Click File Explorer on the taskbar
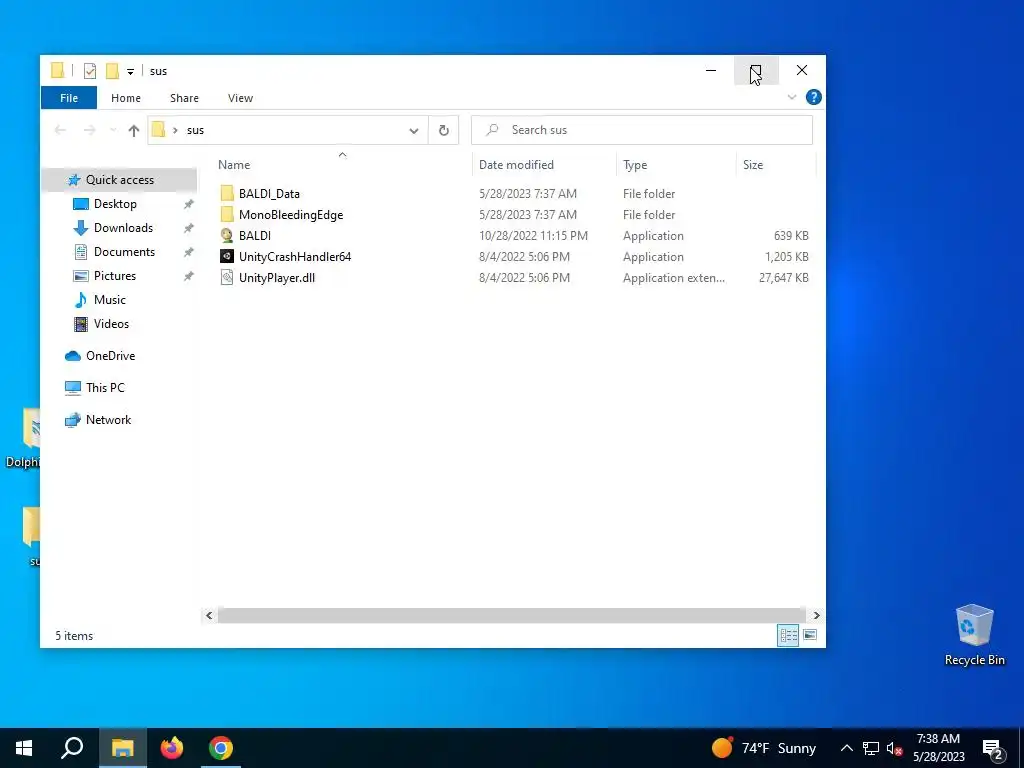 (122, 748)
